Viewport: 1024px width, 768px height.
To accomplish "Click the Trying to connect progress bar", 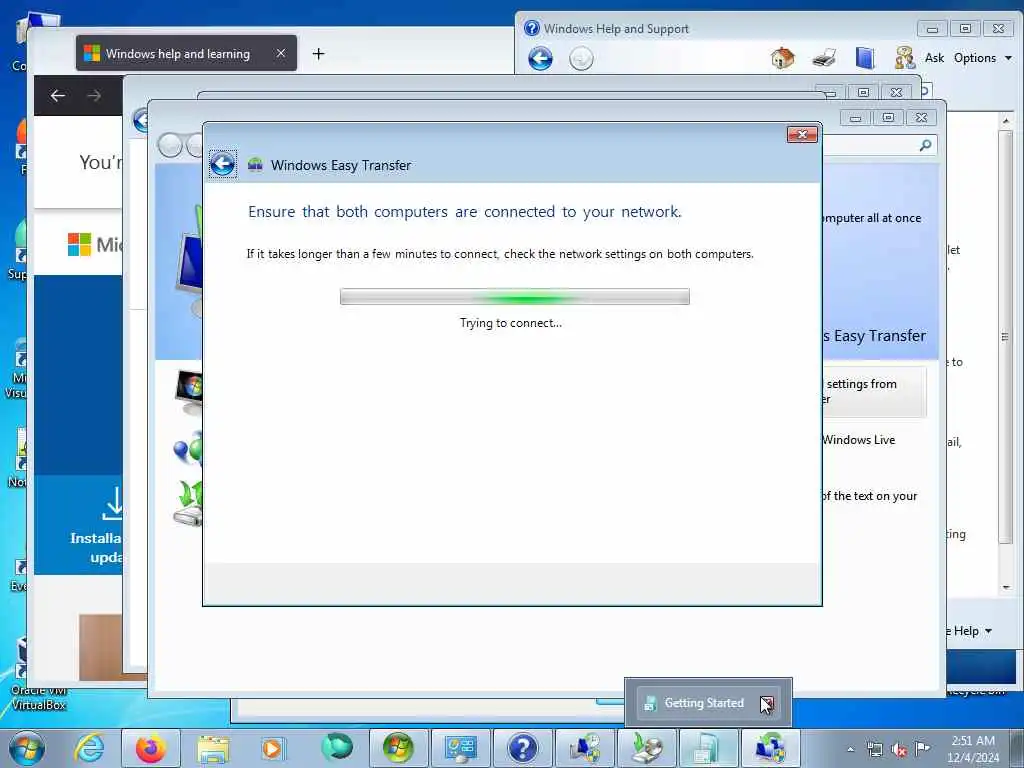I will click(515, 296).
